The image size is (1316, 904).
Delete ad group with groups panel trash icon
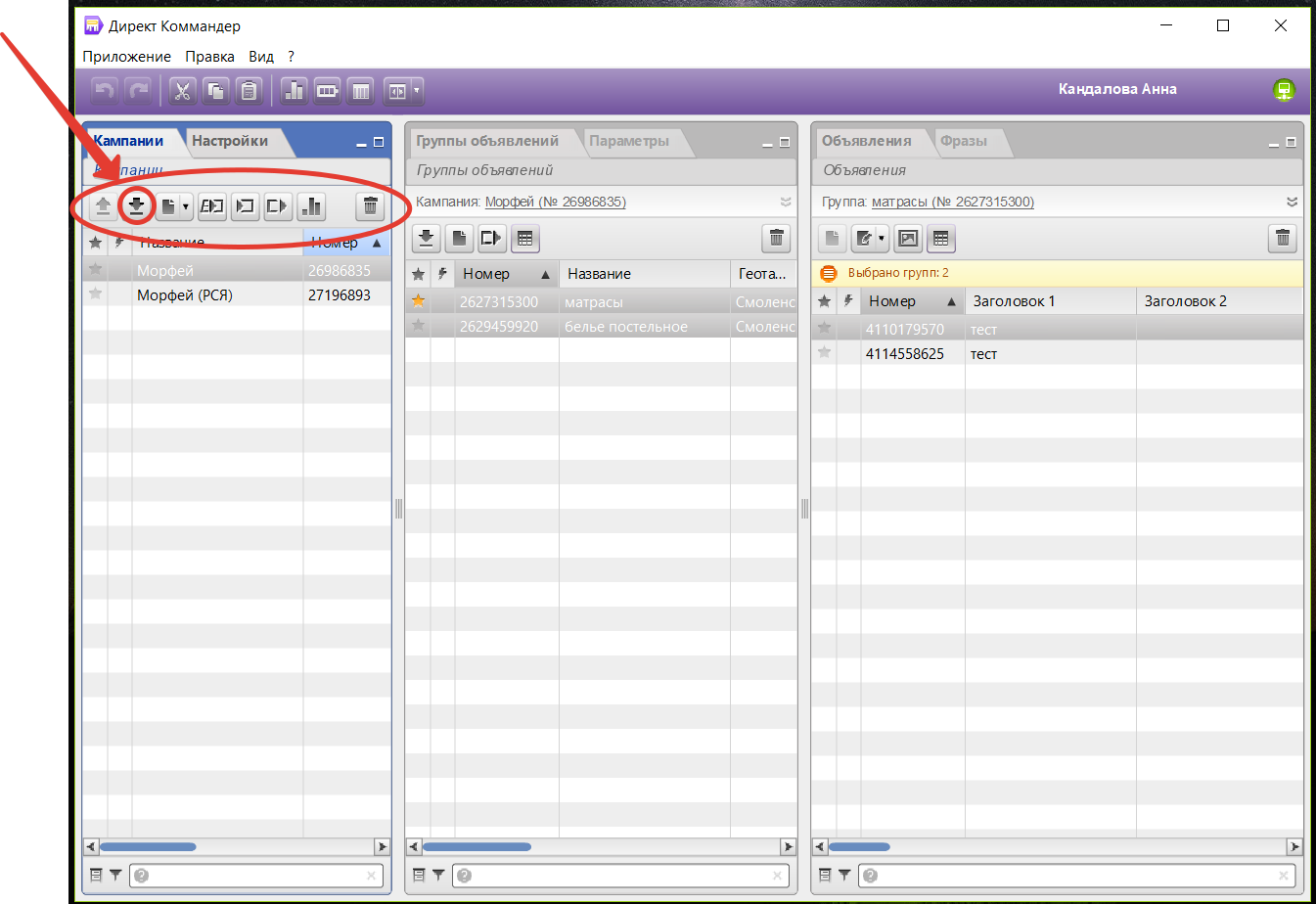[776, 239]
